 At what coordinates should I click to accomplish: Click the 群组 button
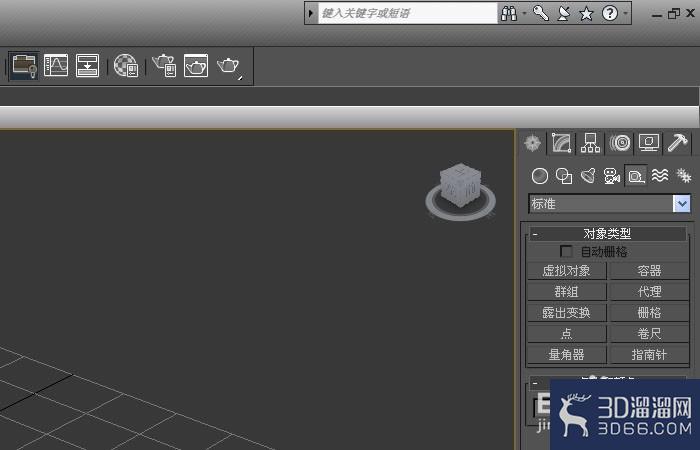567,292
